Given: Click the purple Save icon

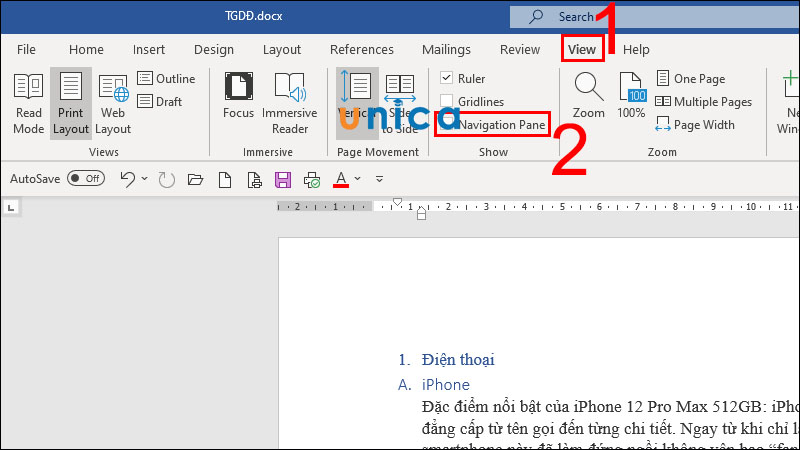Looking at the screenshot, I should 283,179.
